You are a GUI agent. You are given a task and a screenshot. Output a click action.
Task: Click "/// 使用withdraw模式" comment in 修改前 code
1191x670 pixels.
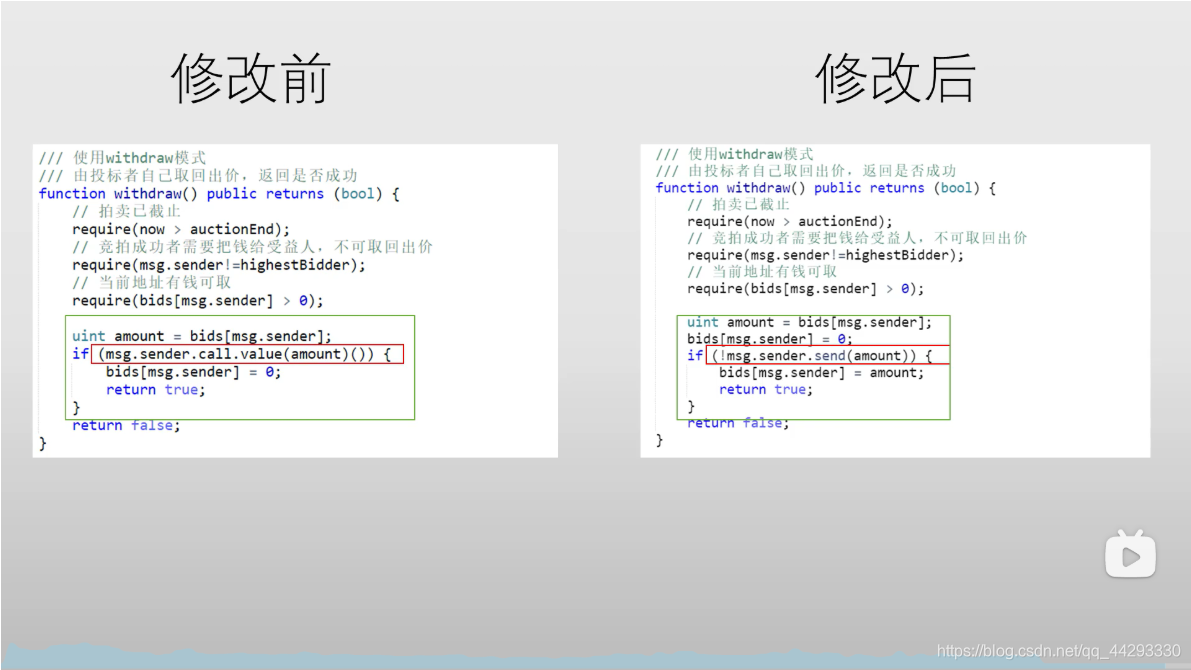point(122,158)
